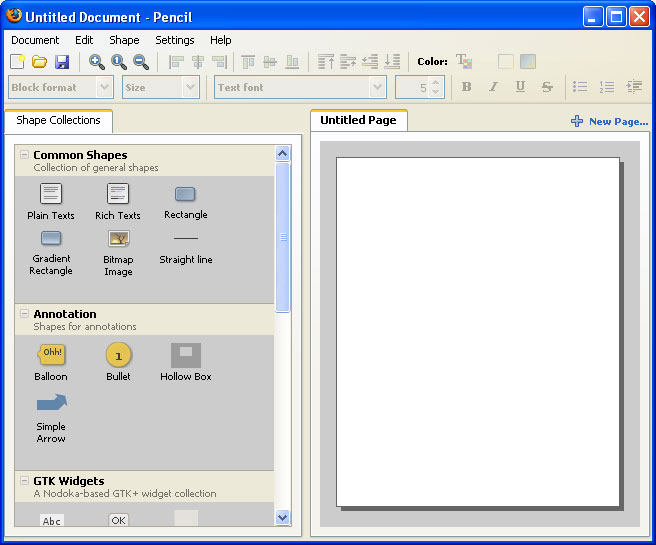Toggle Italic text formatting
The height and width of the screenshot is (545, 656).
[493, 87]
